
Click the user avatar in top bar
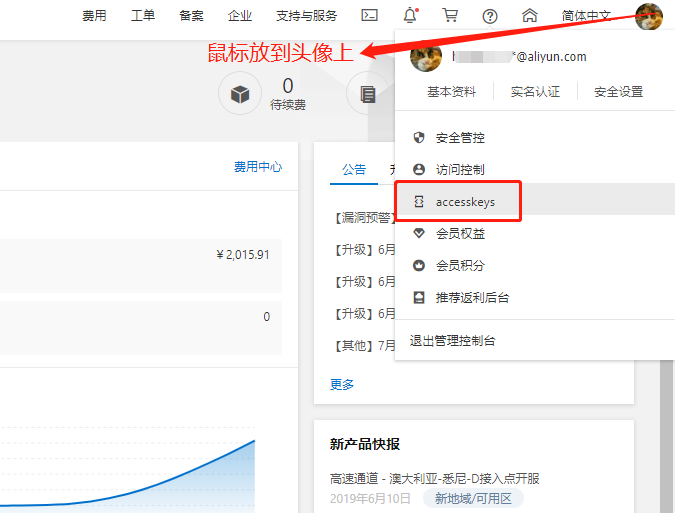pyautogui.click(x=648, y=16)
